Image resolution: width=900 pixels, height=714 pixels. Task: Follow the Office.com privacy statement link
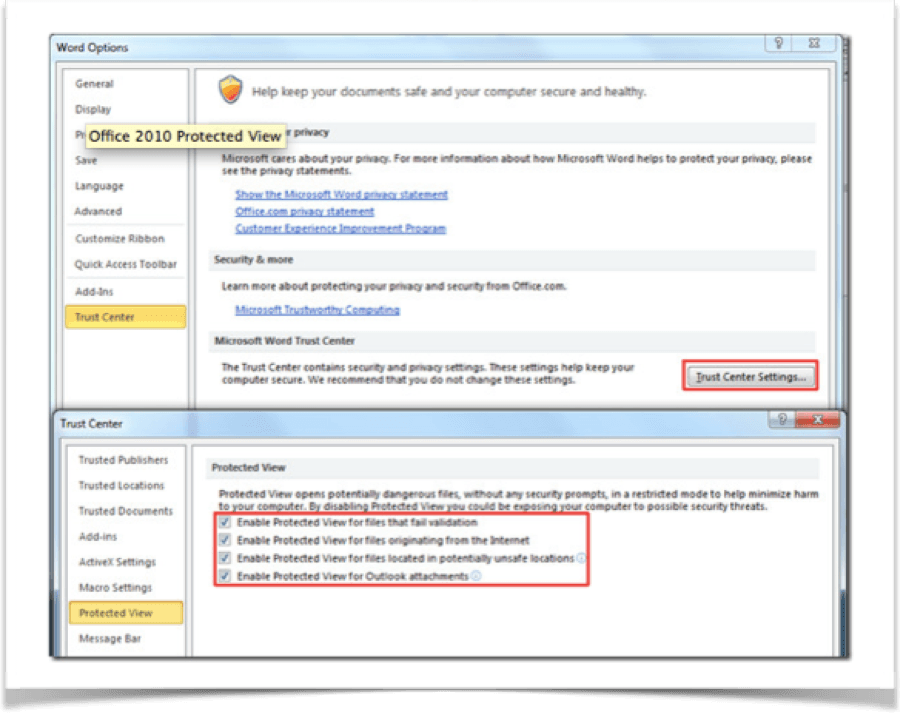point(305,212)
